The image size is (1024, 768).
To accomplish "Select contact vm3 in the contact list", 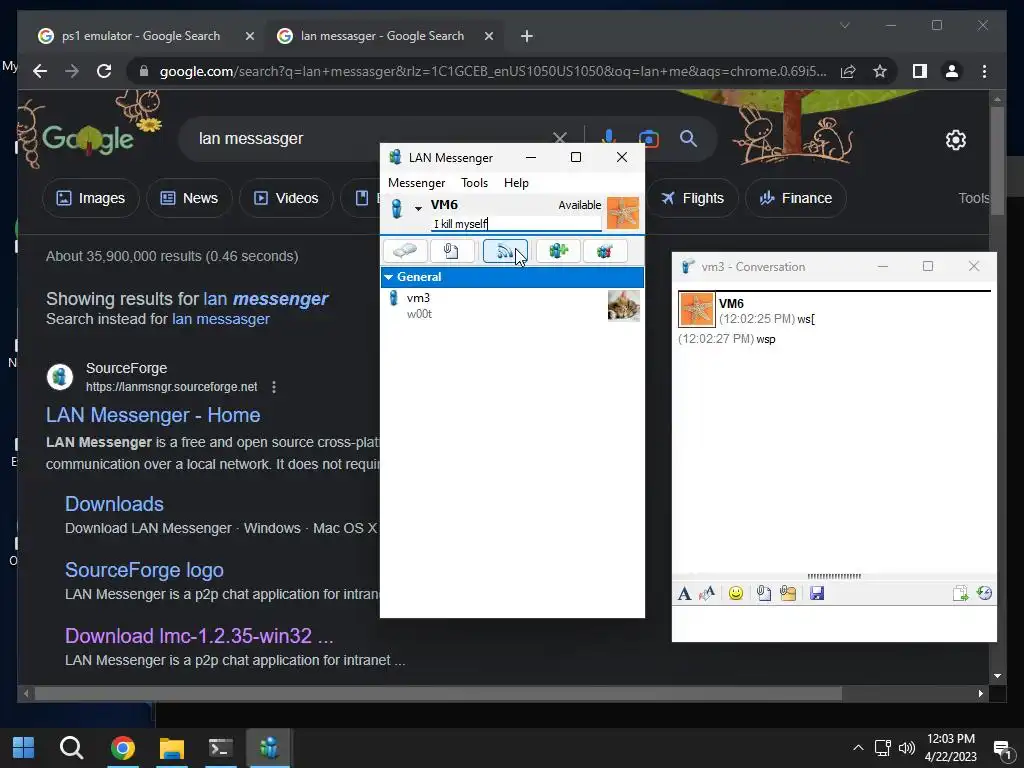I will click(x=512, y=306).
